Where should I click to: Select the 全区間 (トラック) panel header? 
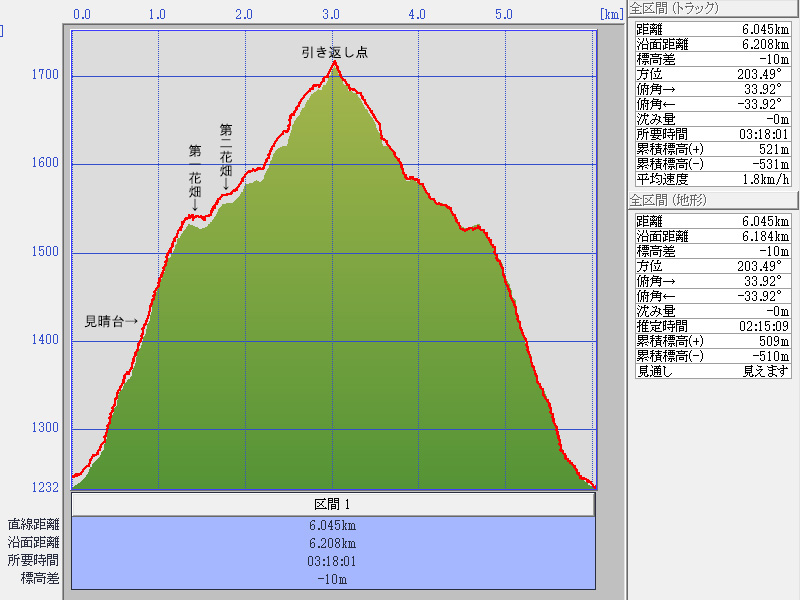click(681, 8)
